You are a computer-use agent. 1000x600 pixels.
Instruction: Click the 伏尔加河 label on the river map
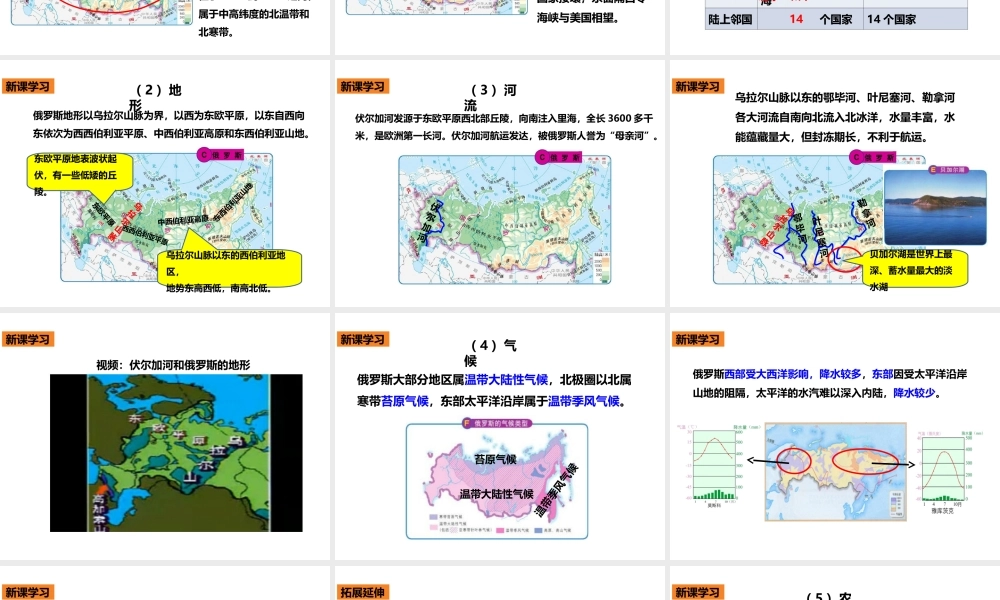coord(429,222)
